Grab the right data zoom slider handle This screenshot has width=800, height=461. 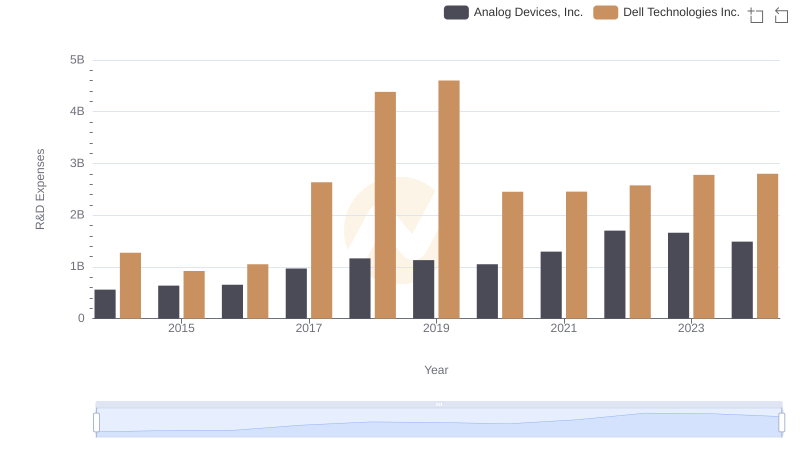coord(781,422)
